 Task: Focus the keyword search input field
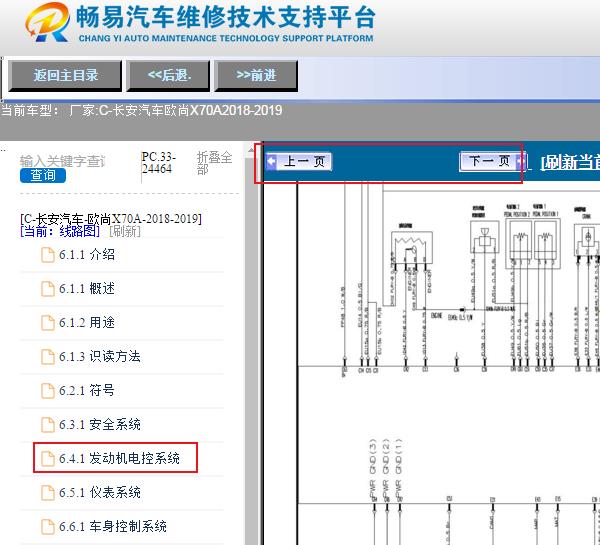click(62, 161)
